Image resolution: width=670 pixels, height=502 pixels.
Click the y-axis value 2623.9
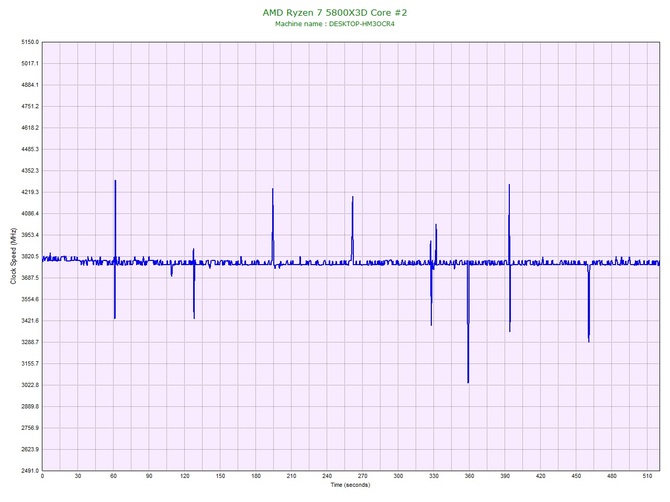[30, 449]
